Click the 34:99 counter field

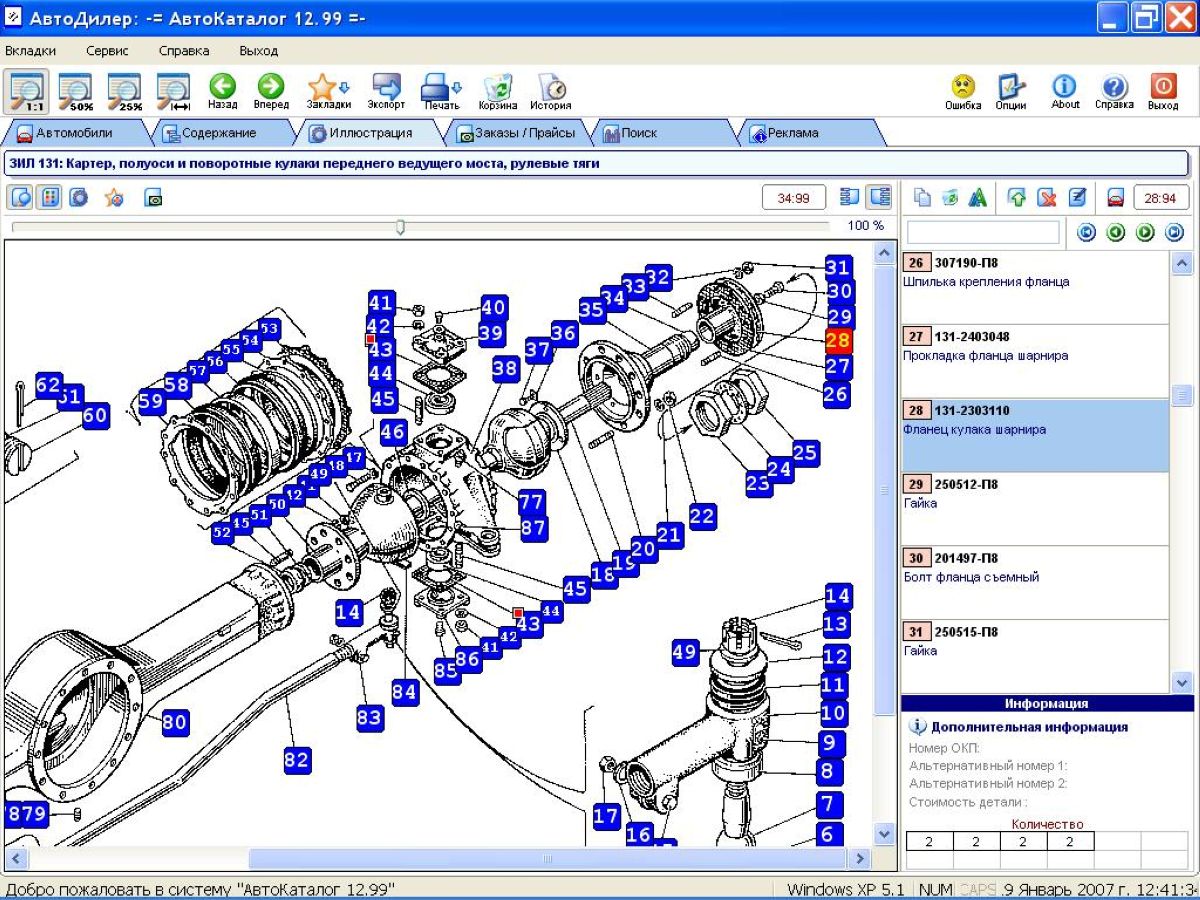(x=794, y=198)
